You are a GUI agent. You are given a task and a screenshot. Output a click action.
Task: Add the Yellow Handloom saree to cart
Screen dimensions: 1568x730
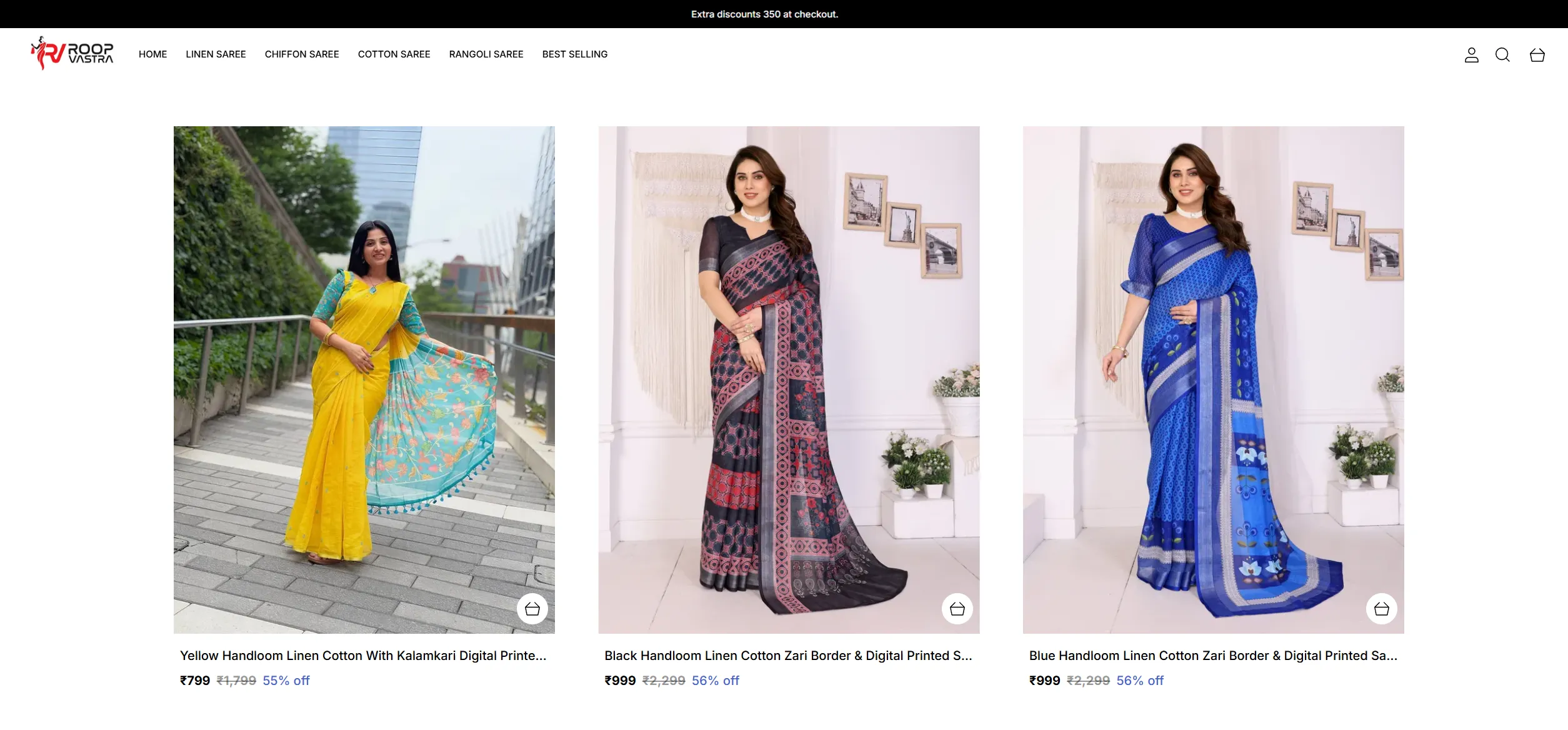tap(532, 609)
